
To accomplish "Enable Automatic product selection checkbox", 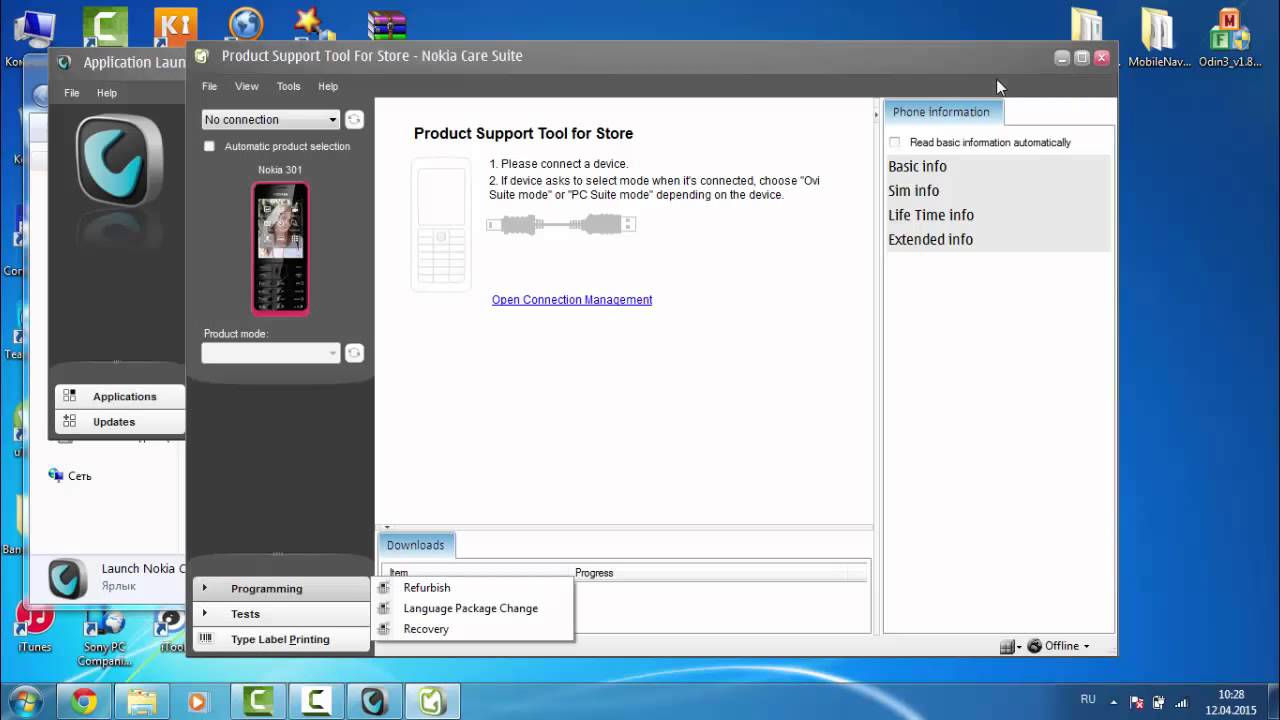I will [209, 146].
